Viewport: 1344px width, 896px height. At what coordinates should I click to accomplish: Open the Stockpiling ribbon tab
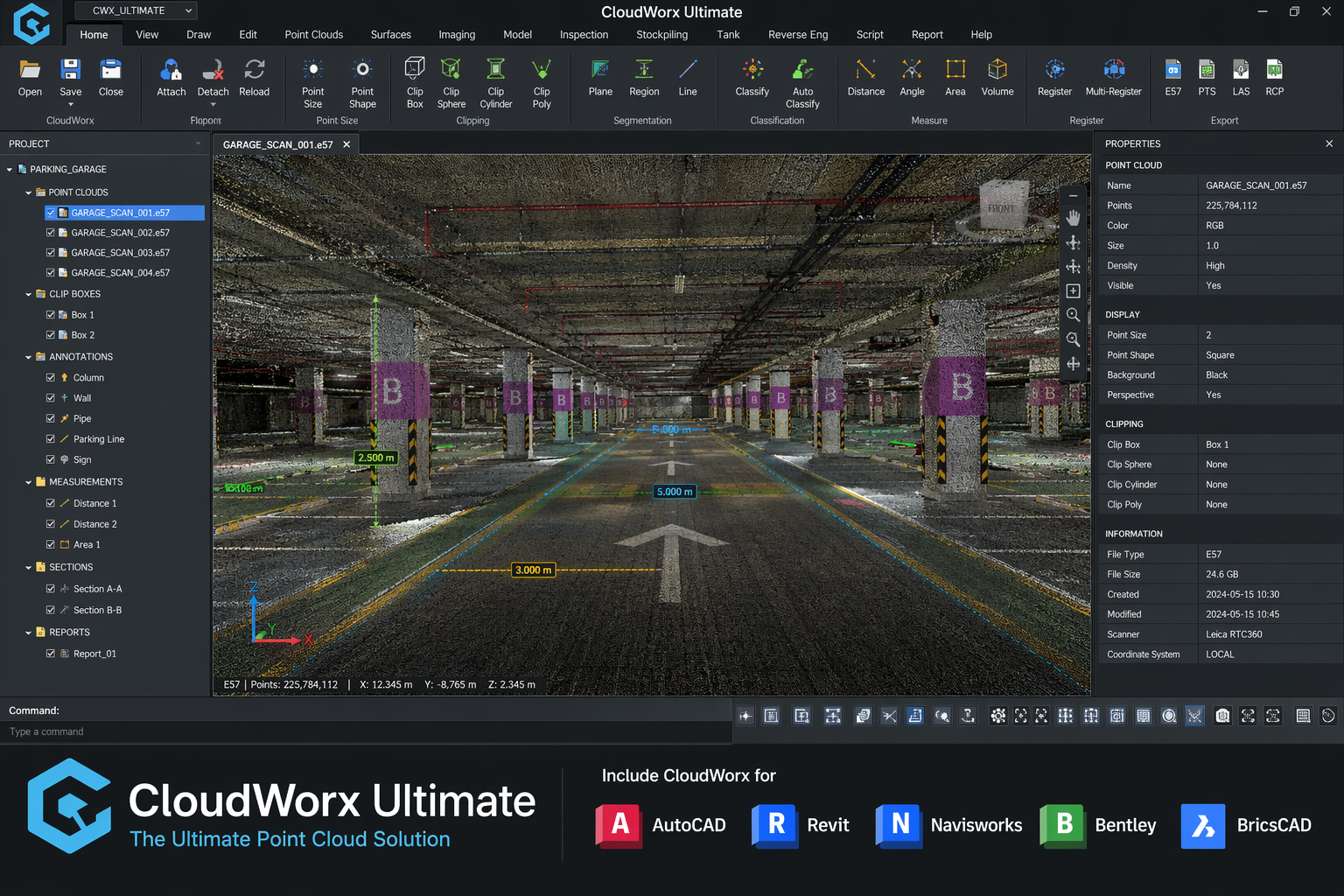(x=662, y=35)
